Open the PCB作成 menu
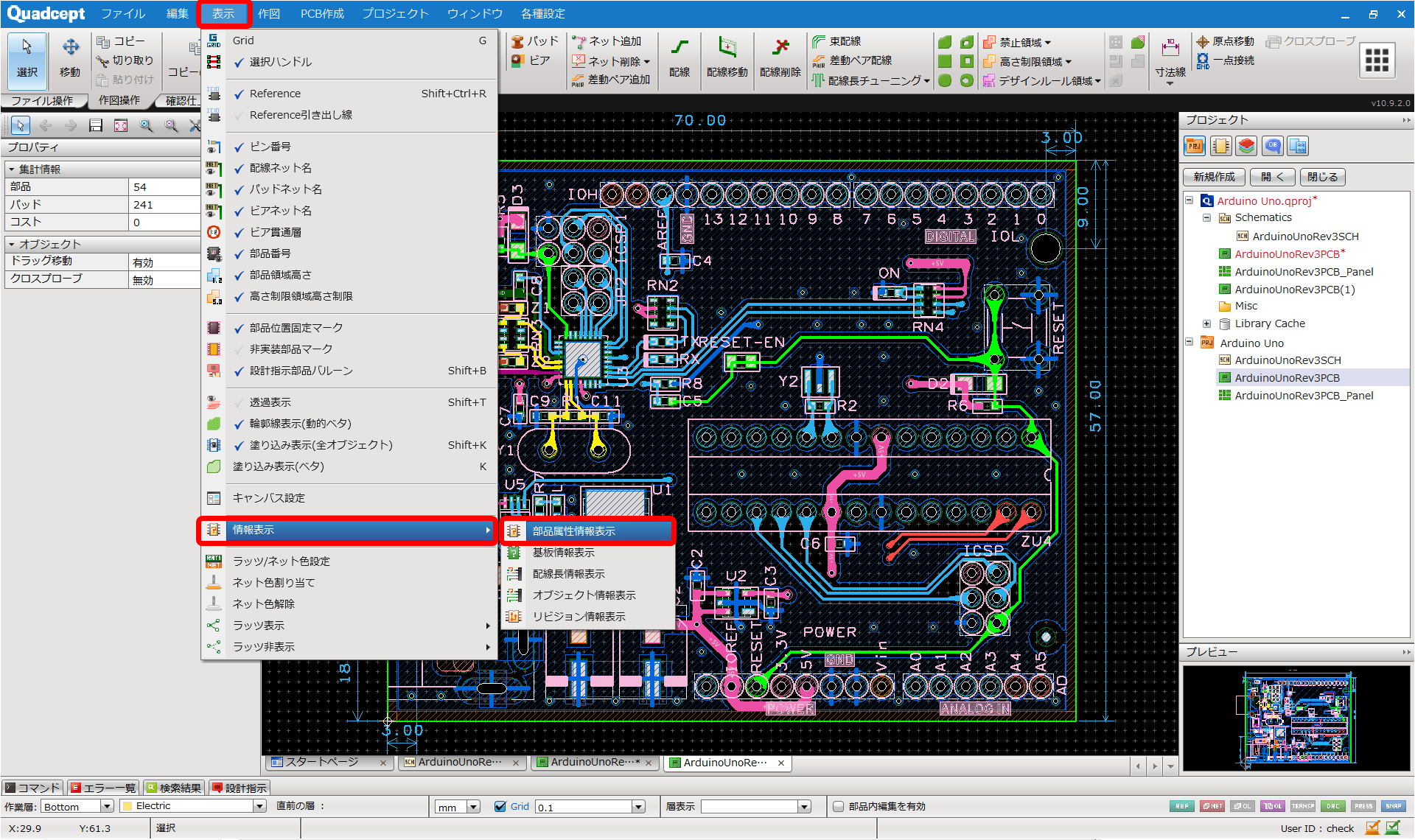This screenshot has width=1415, height=840. click(322, 13)
